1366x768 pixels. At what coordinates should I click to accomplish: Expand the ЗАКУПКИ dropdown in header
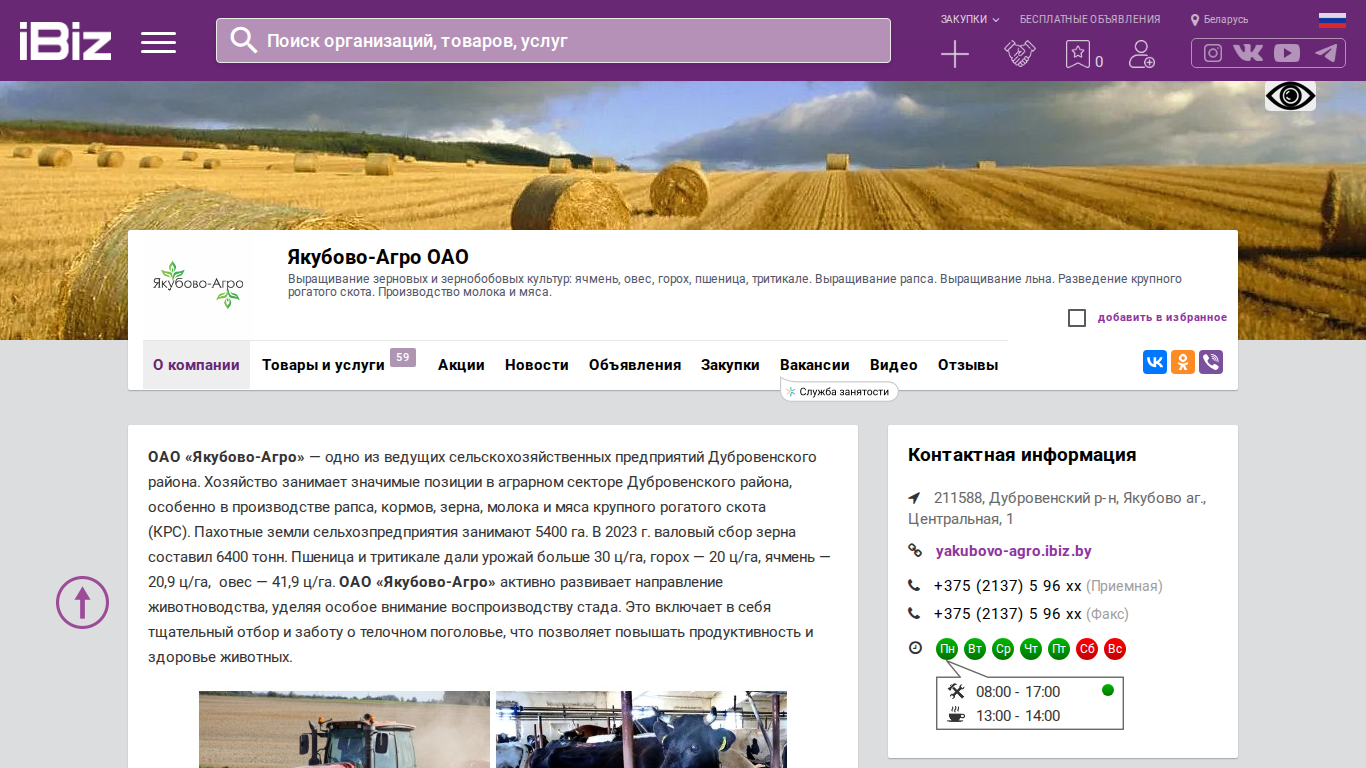tap(969, 19)
